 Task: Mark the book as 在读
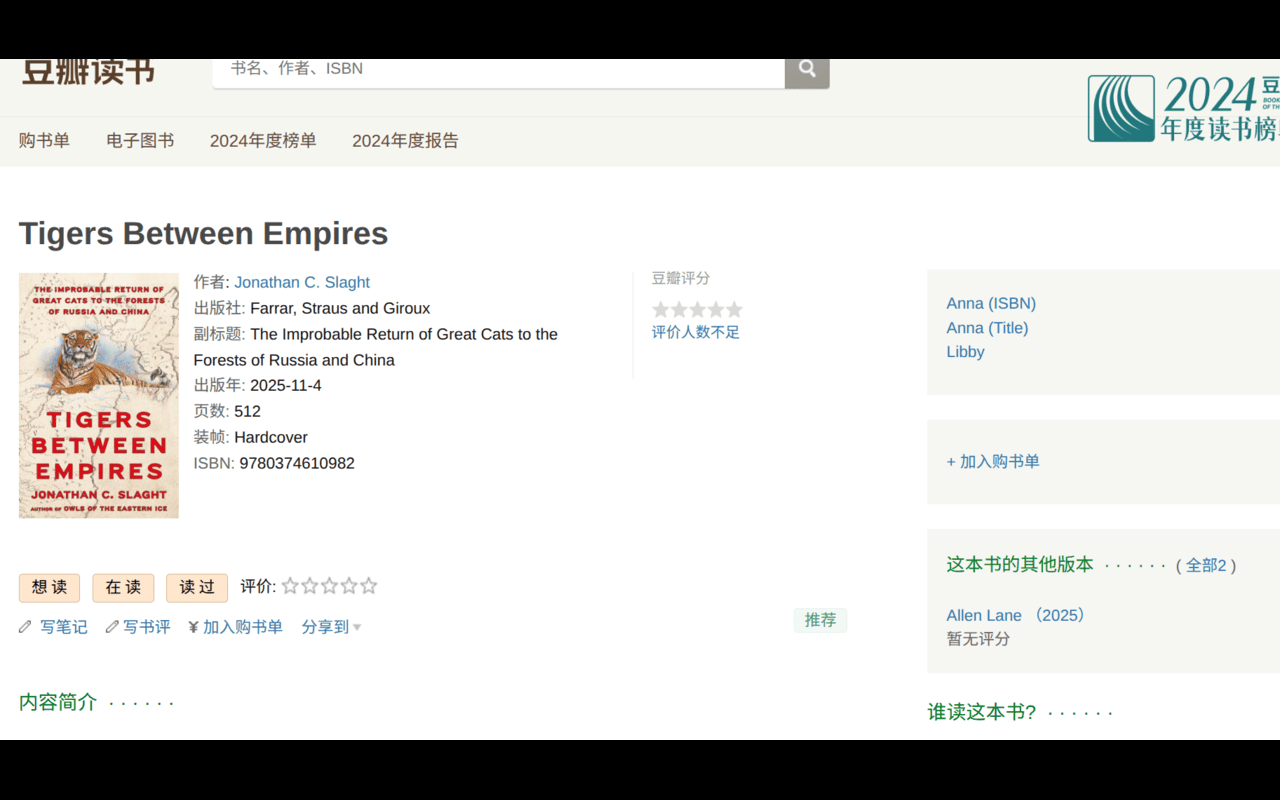123,588
